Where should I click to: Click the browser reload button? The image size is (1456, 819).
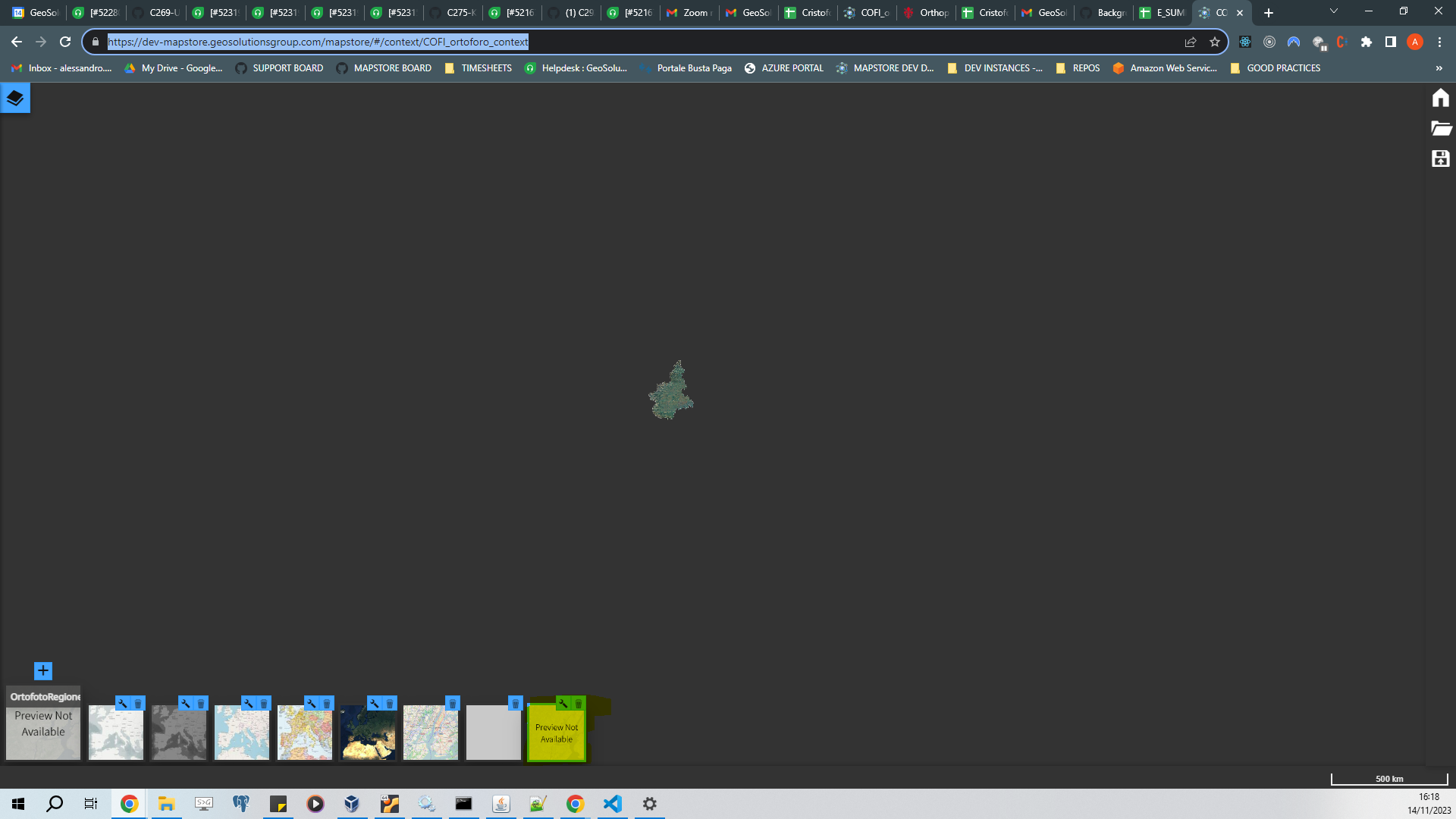click(64, 42)
